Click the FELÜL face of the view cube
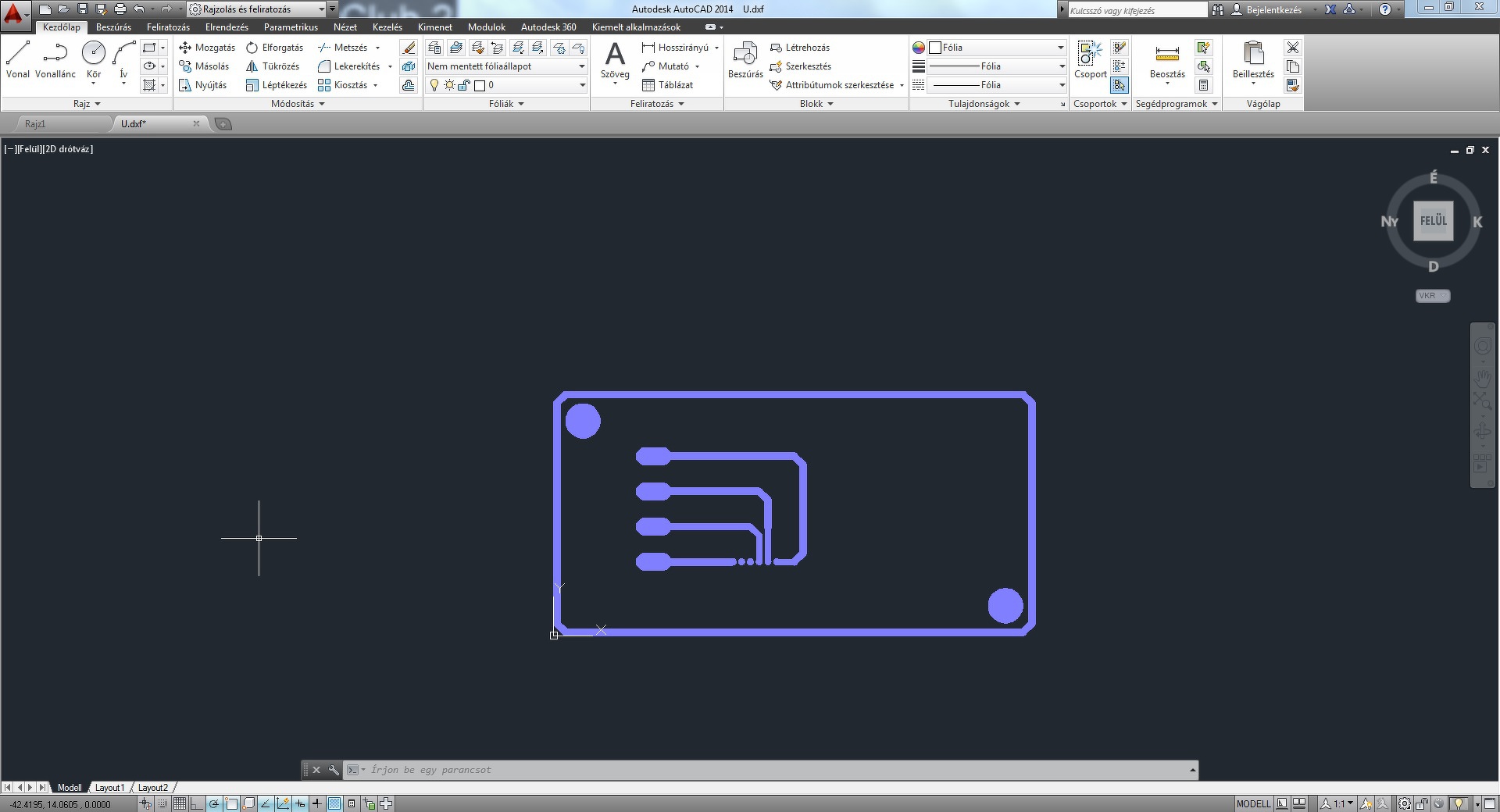 coord(1433,221)
